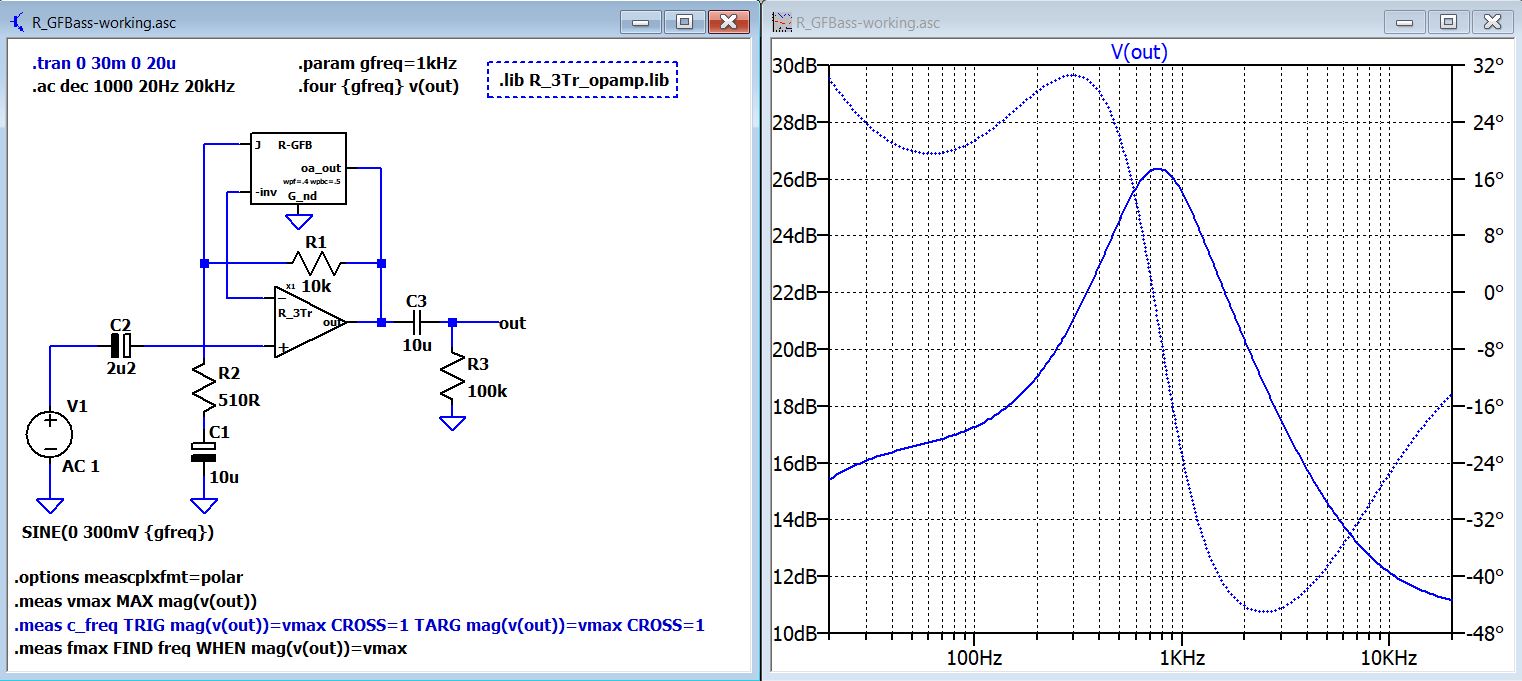Screen dimensions: 1522x681
Task: Click the 100k value label
Action: coord(487,391)
